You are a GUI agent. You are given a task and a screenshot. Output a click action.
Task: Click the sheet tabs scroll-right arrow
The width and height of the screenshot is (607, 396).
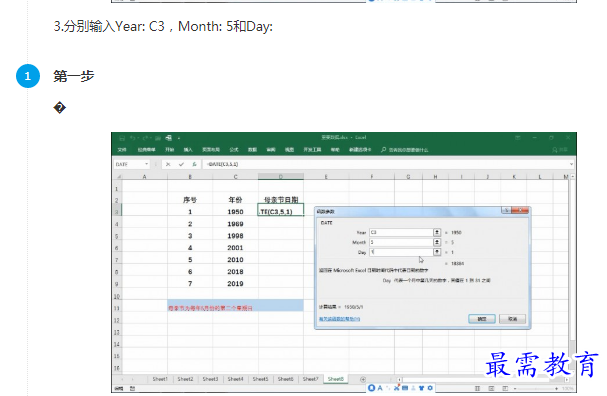click(132, 379)
